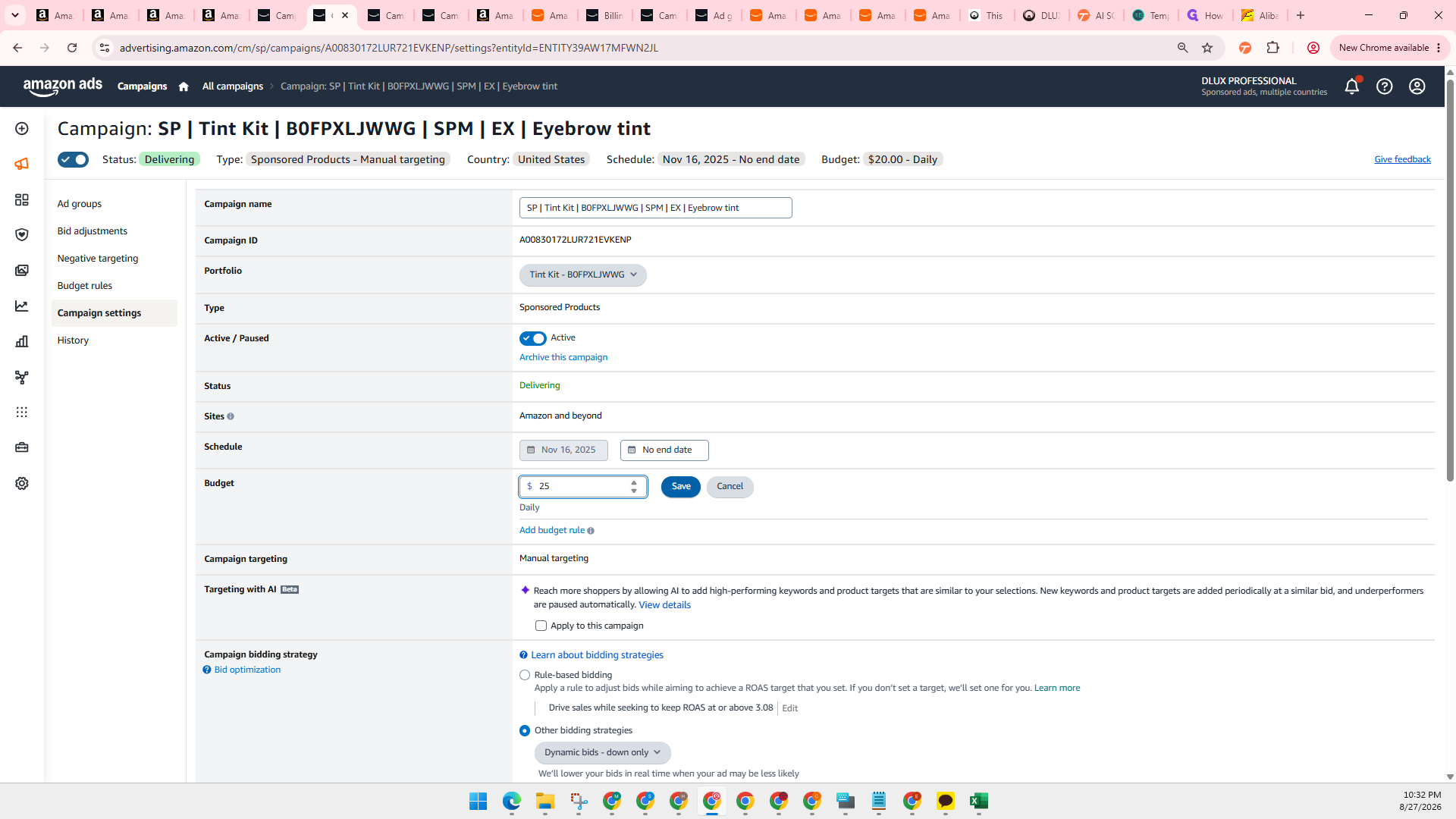1456x819 pixels.
Task: Open the Nov 16, 2025 start date picker
Action: click(563, 450)
